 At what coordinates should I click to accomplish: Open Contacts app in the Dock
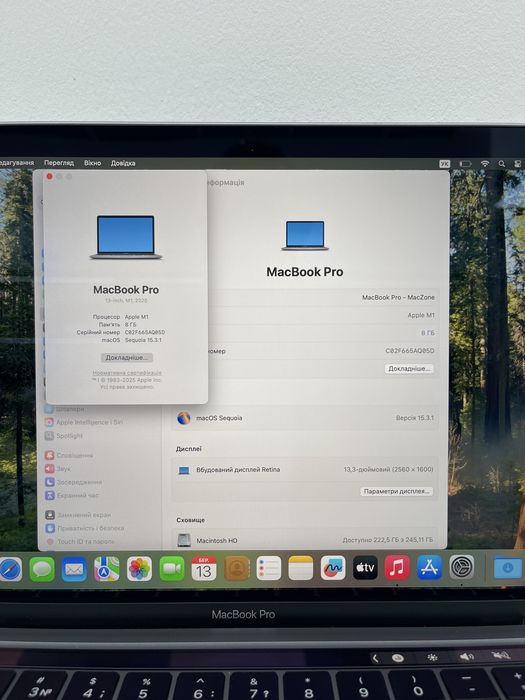[x=237, y=568]
